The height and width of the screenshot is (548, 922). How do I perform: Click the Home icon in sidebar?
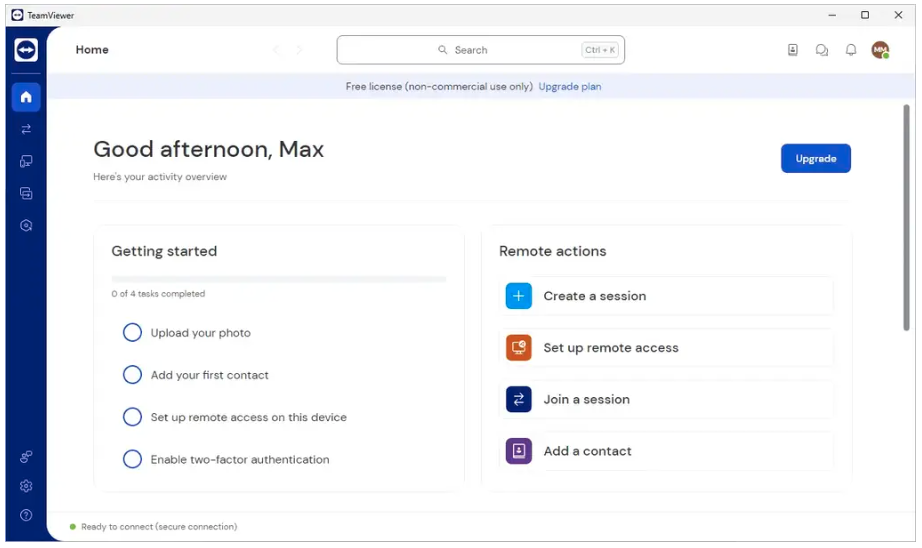(26, 97)
